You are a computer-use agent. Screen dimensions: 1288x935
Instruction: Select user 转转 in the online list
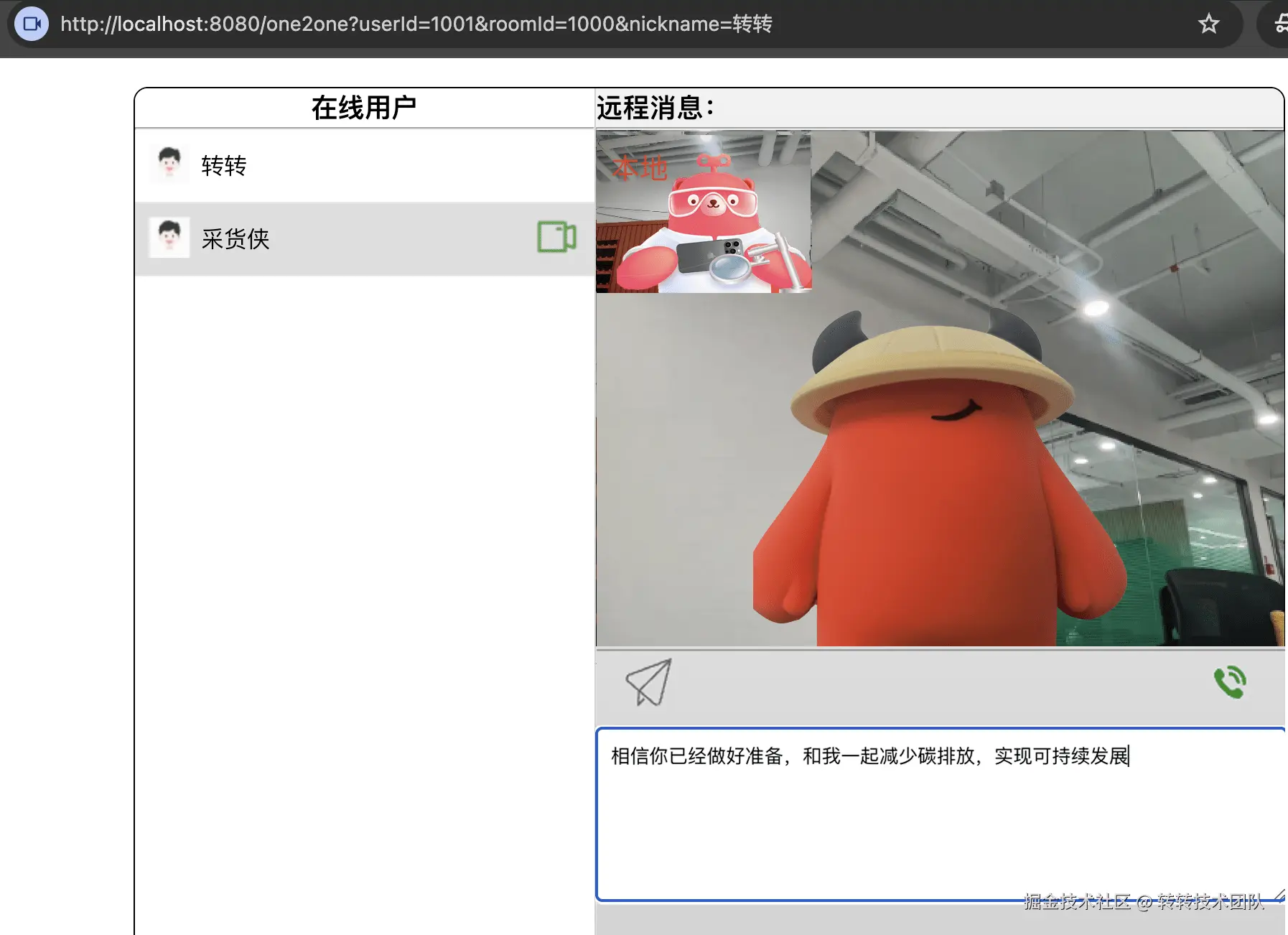coord(365,165)
